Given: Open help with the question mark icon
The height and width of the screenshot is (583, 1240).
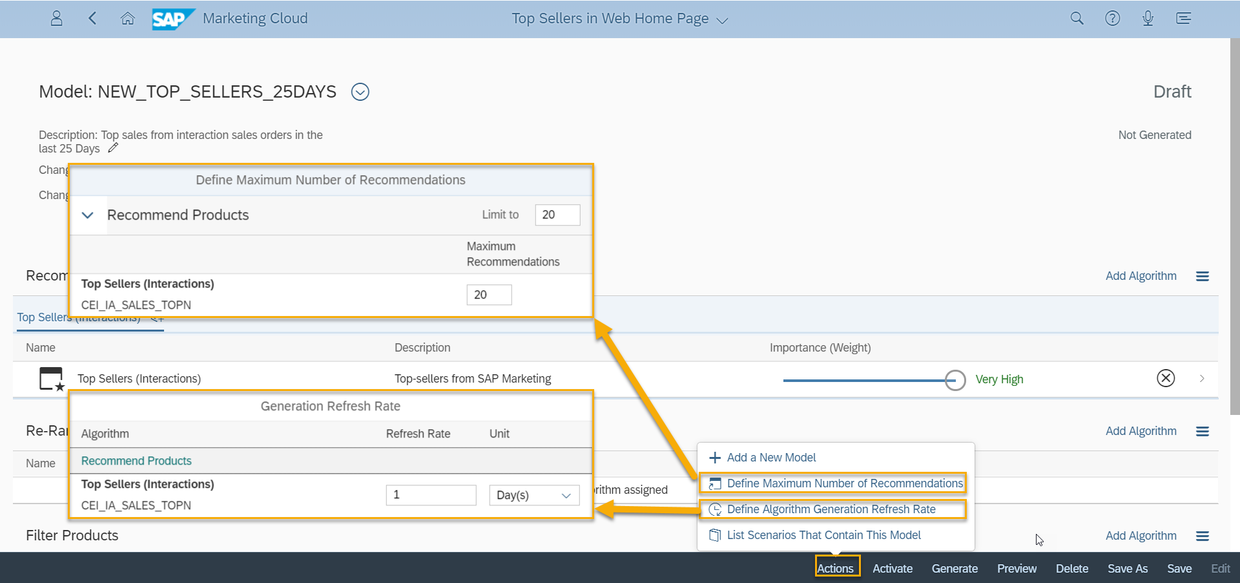Looking at the screenshot, I should (x=1112, y=18).
